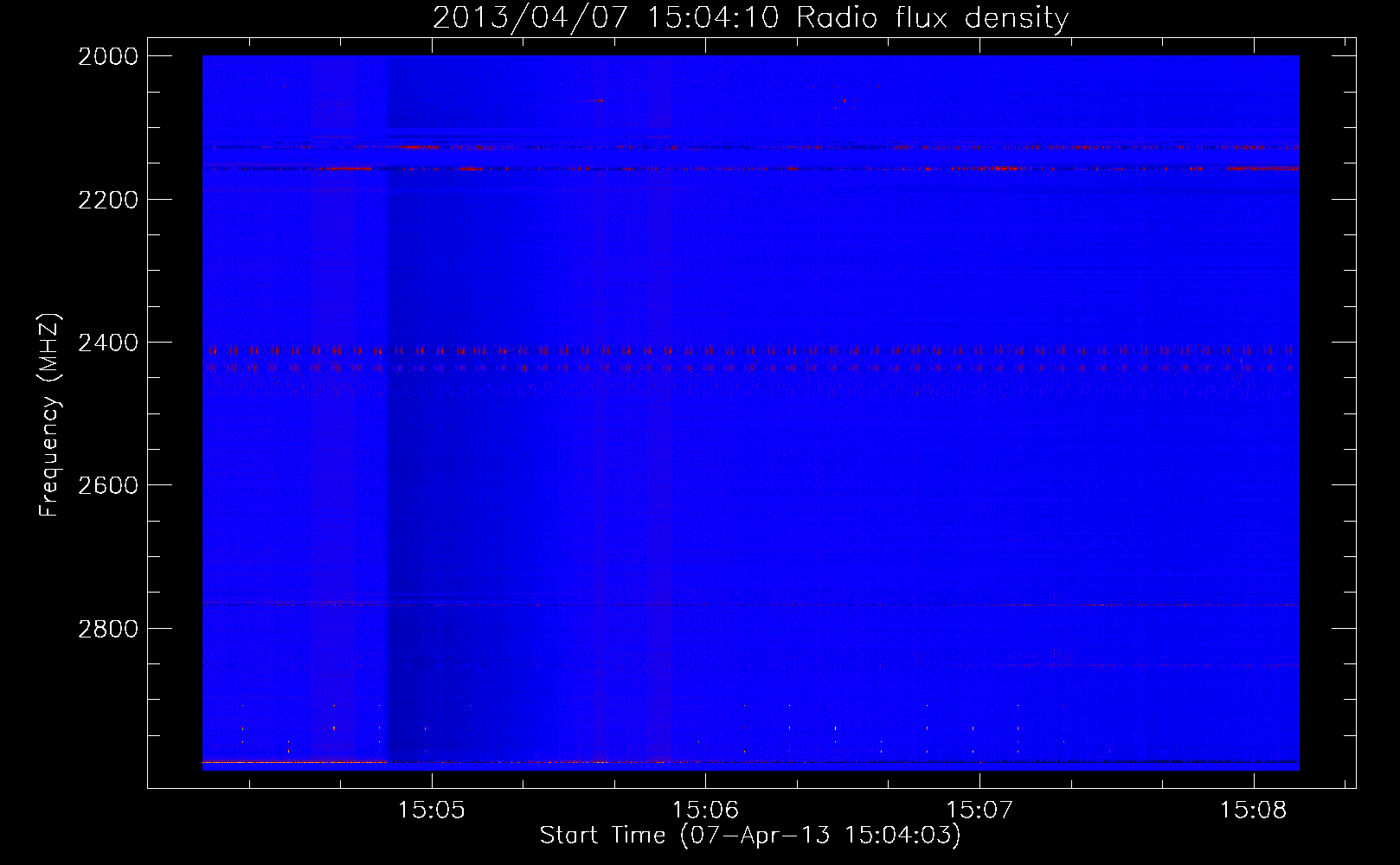The width and height of the screenshot is (1400, 865).
Task: Click the plot title "2013/04/07 15:04:10 Radio flux density"
Action: 750,17
